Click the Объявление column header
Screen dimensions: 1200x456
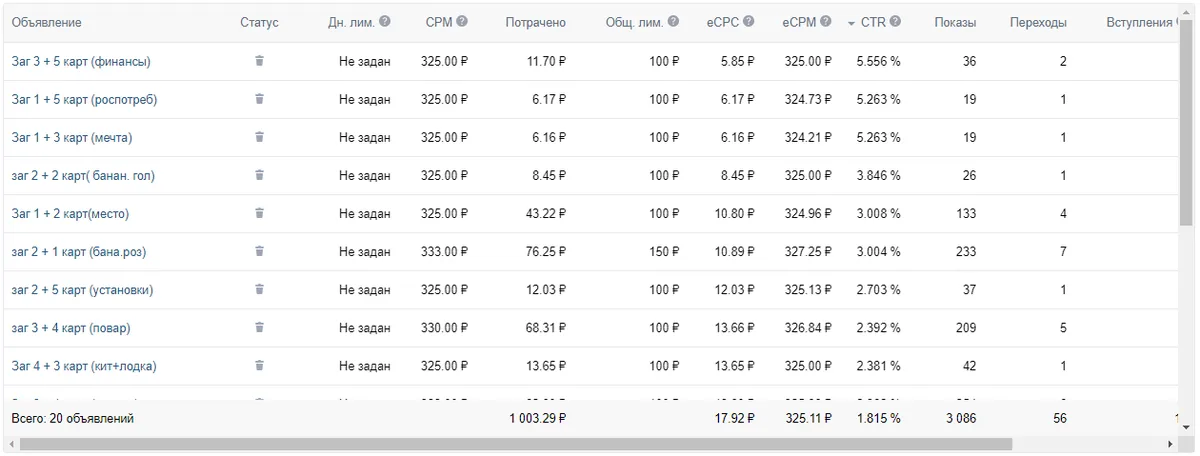pos(47,23)
